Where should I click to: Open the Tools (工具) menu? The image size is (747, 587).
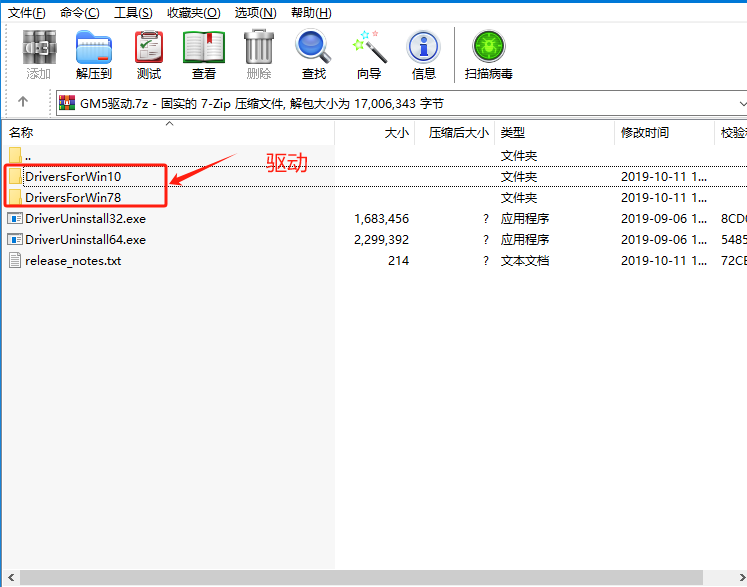133,12
